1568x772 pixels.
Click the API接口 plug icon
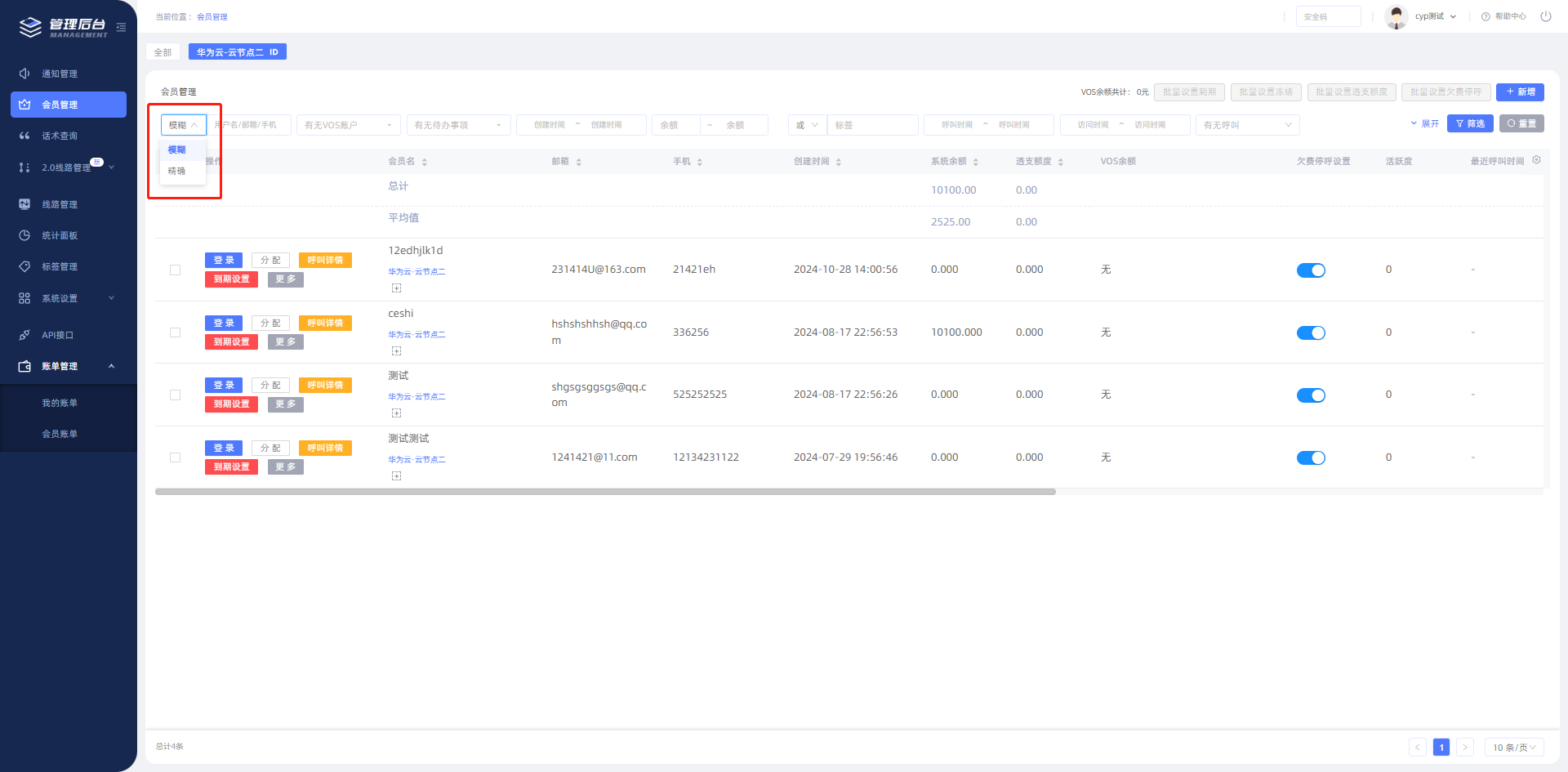[x=24, y=335]
